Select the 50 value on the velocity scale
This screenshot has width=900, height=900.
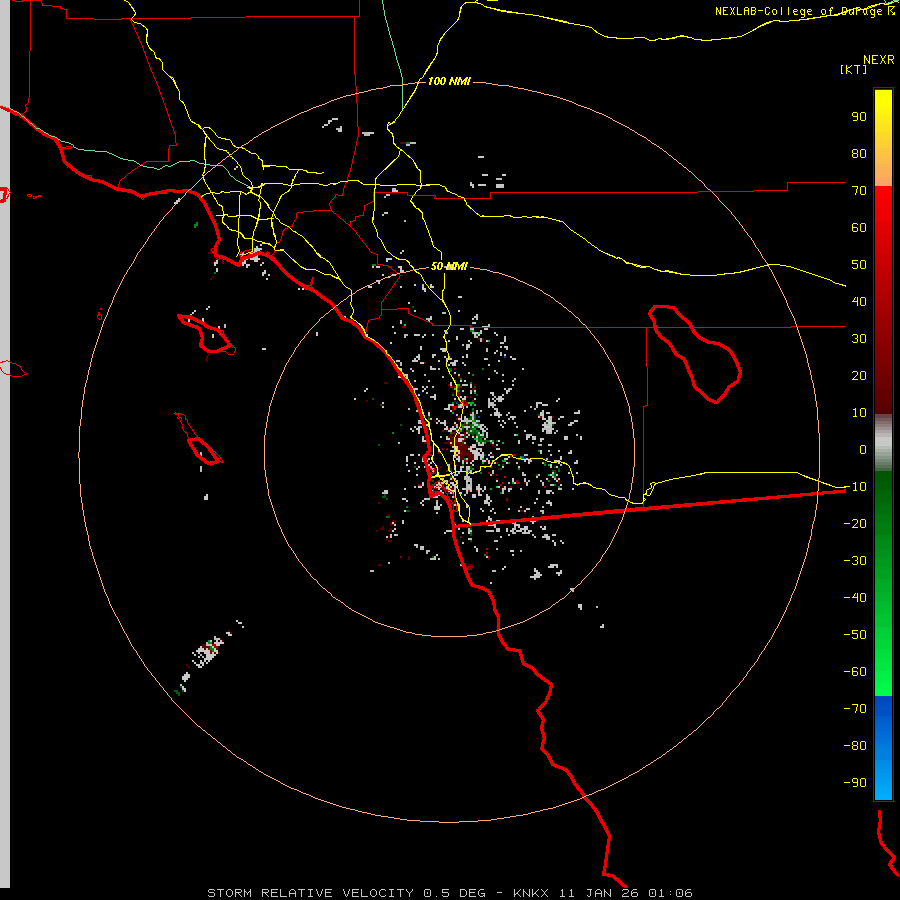tap(859, 265)
